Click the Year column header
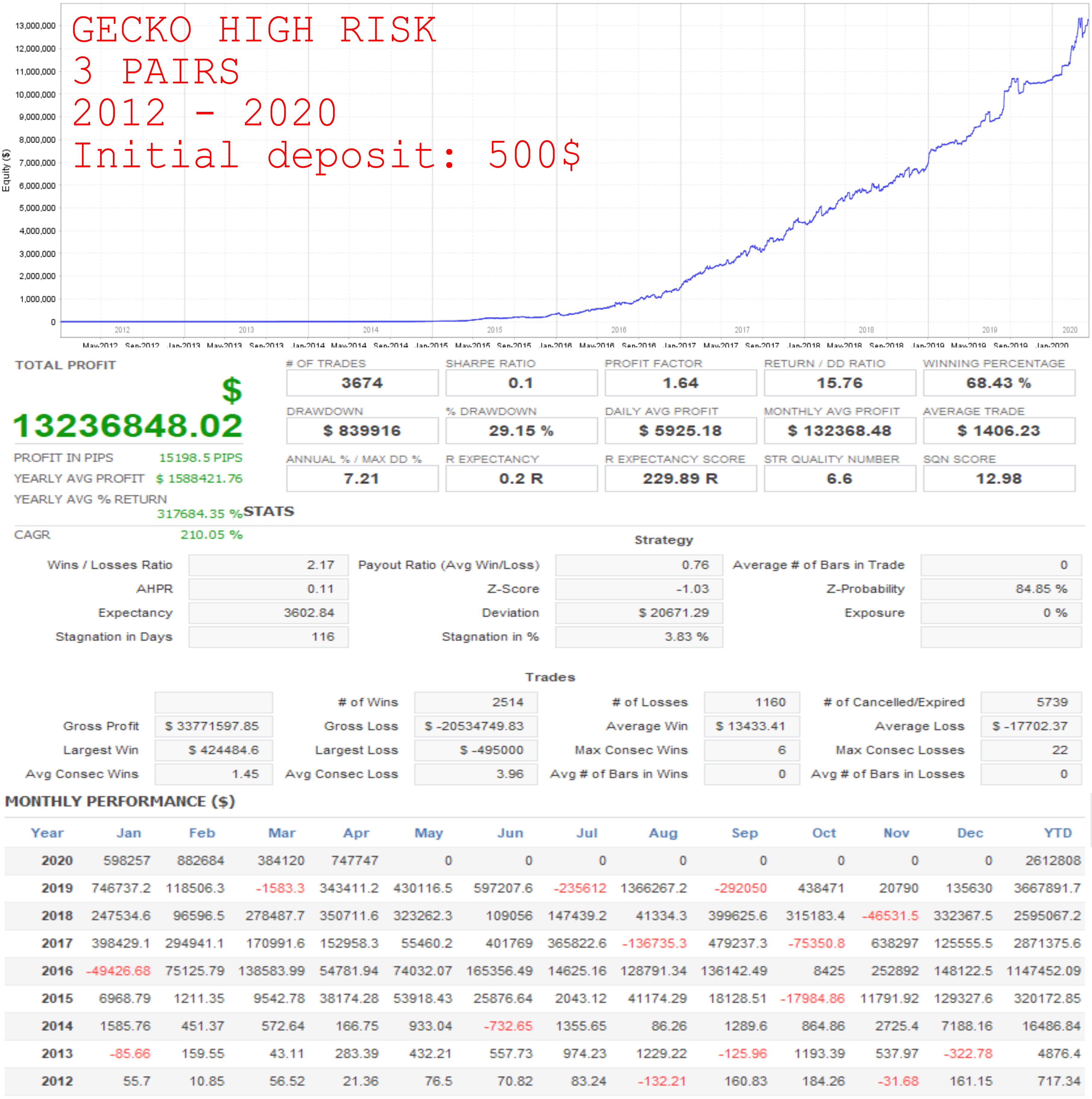This screenshot has width=1092, height=1099. [x=47, y=833]
